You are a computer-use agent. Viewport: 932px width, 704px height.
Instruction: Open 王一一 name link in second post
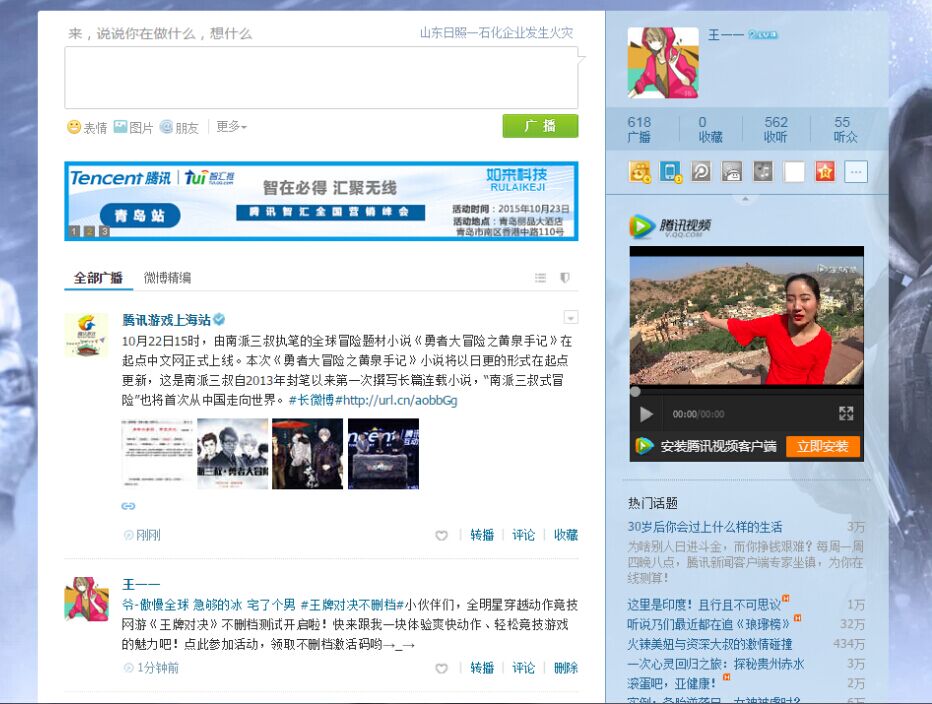point(141,584)
